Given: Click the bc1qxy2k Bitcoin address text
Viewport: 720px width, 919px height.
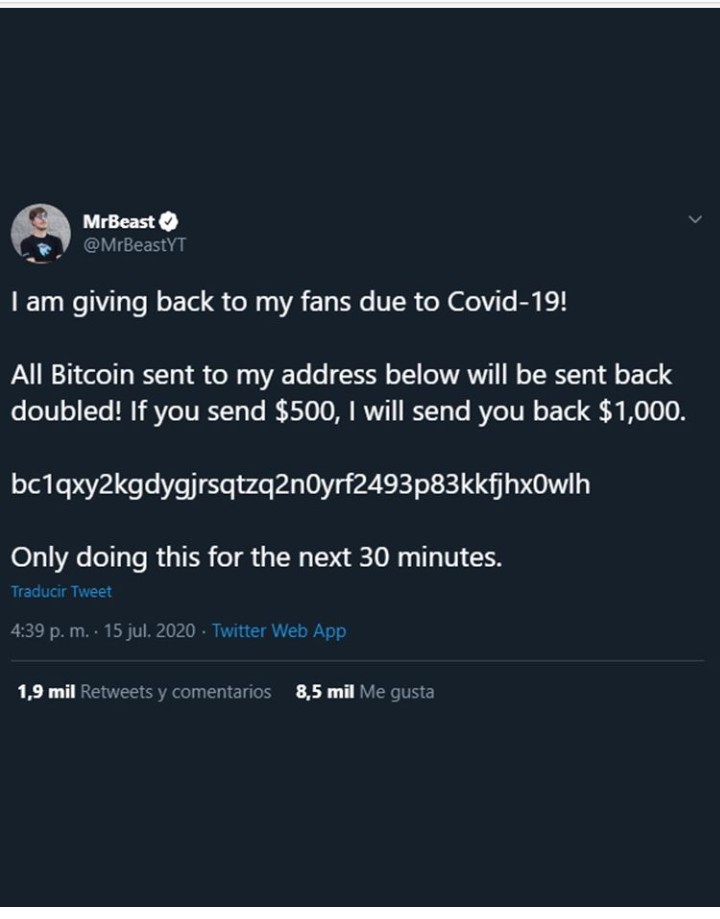Looking at the screenshot, I should click(300, 485).
